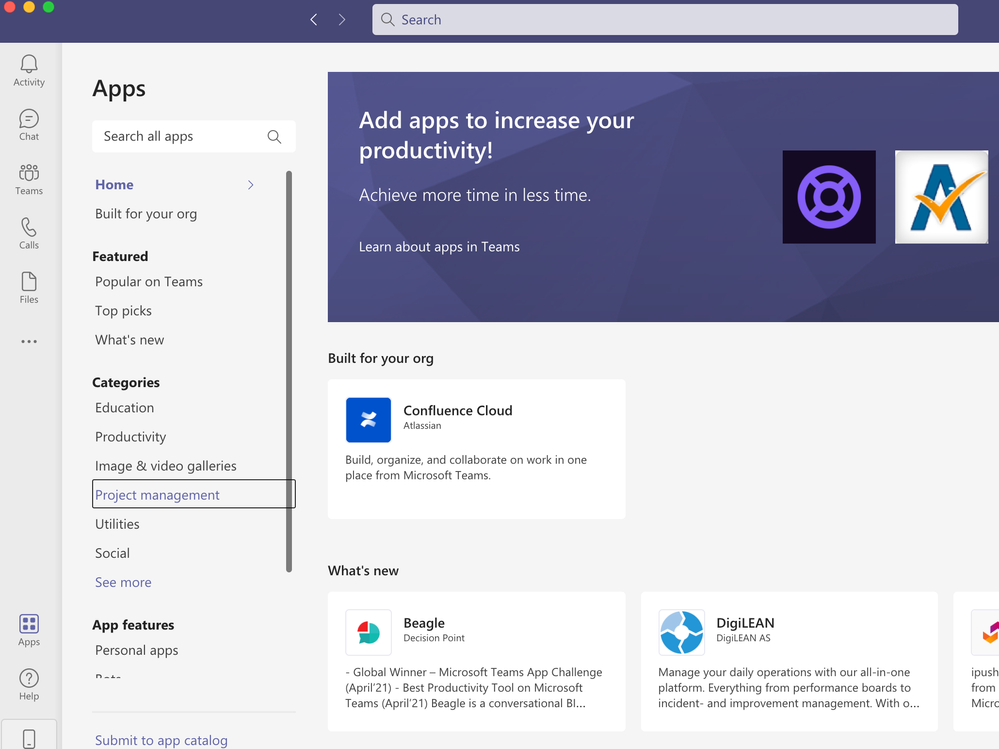The height and width of the screenshot is (749, 999).
Task: Open Top picks
Action: click(x=123, y=311)
